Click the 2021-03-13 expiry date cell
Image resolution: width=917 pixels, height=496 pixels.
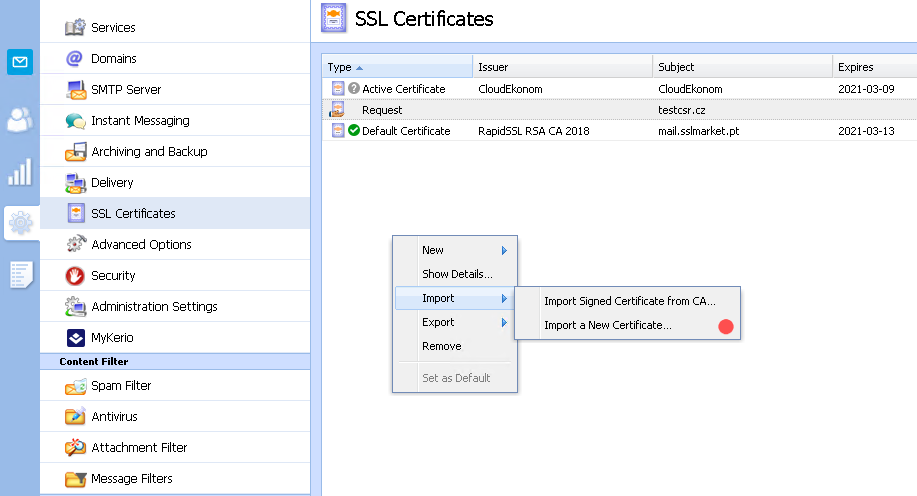pyautogui.click(x=866, y=131)
